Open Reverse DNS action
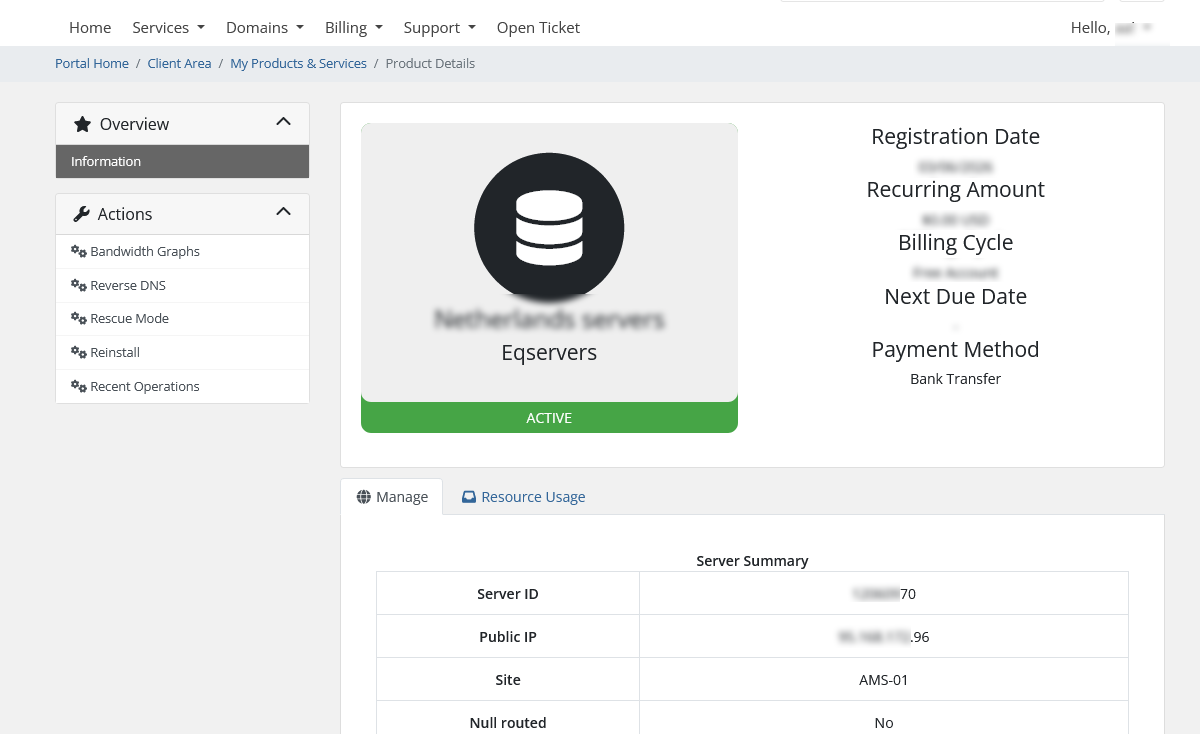The height and width of the screenshot is (734, 1200). tap(182, 285)
